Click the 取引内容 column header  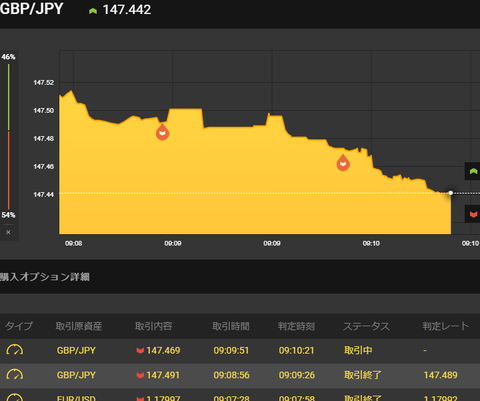point(153,326)
